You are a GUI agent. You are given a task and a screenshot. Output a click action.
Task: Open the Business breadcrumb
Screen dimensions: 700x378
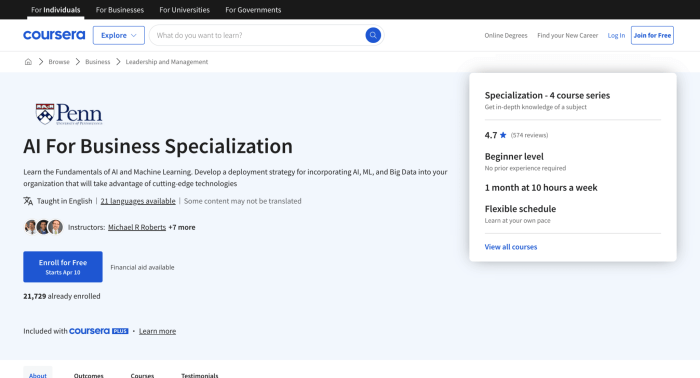coord(97,62)
